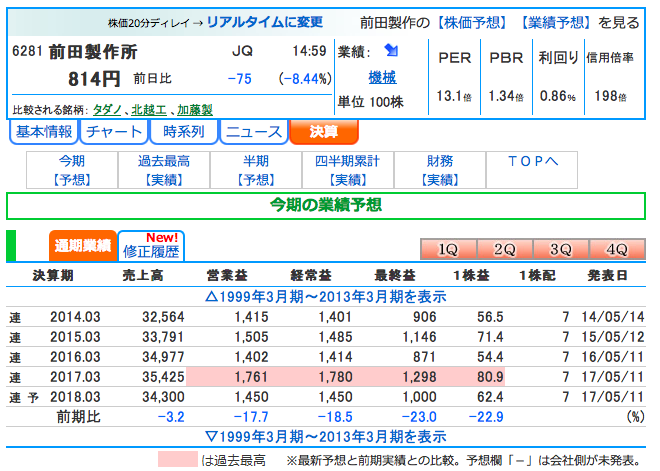
Task: Click the pink 過去最高 legend swatch
Action: 178,459
